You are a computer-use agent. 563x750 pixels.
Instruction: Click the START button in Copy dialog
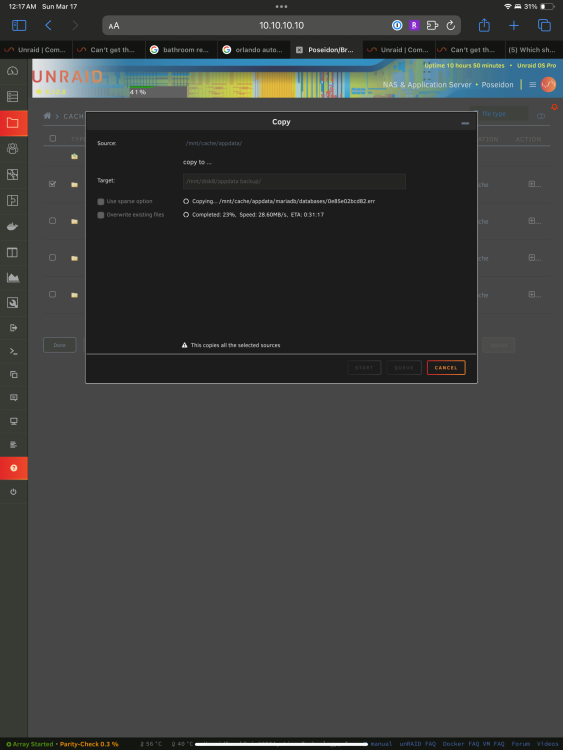[364, 367]
